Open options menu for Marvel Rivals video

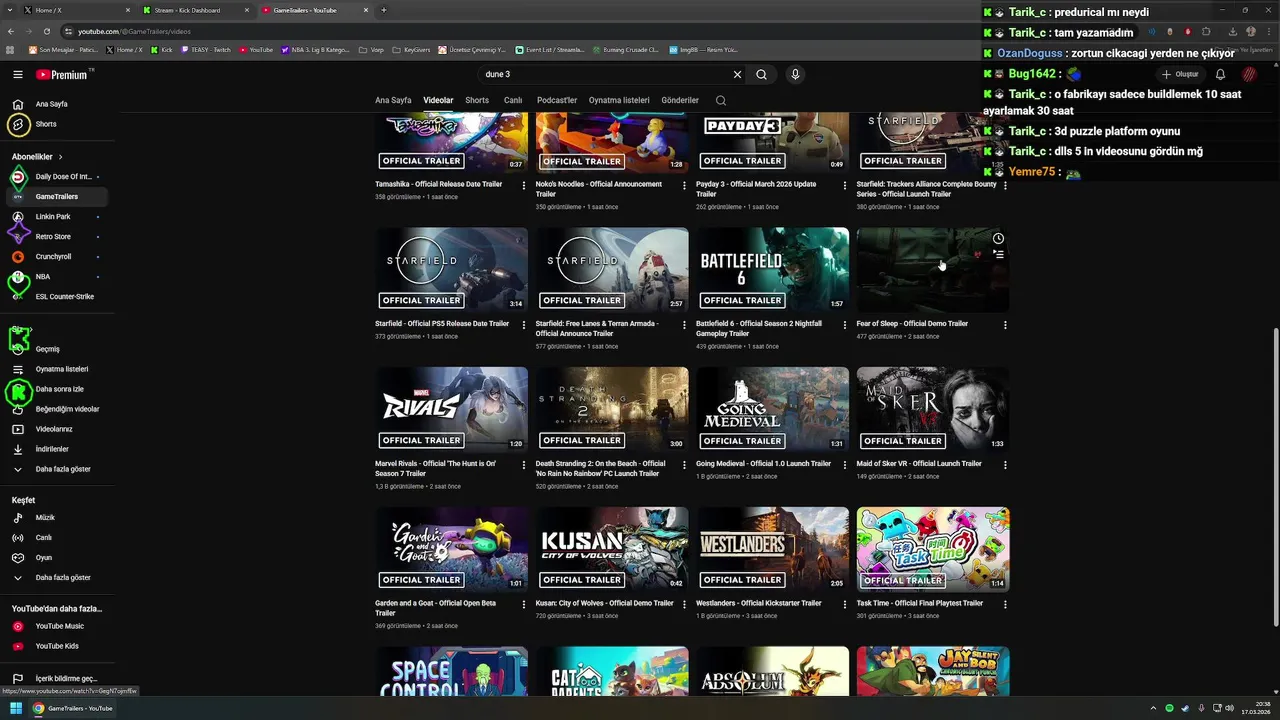tap(524, 465)
